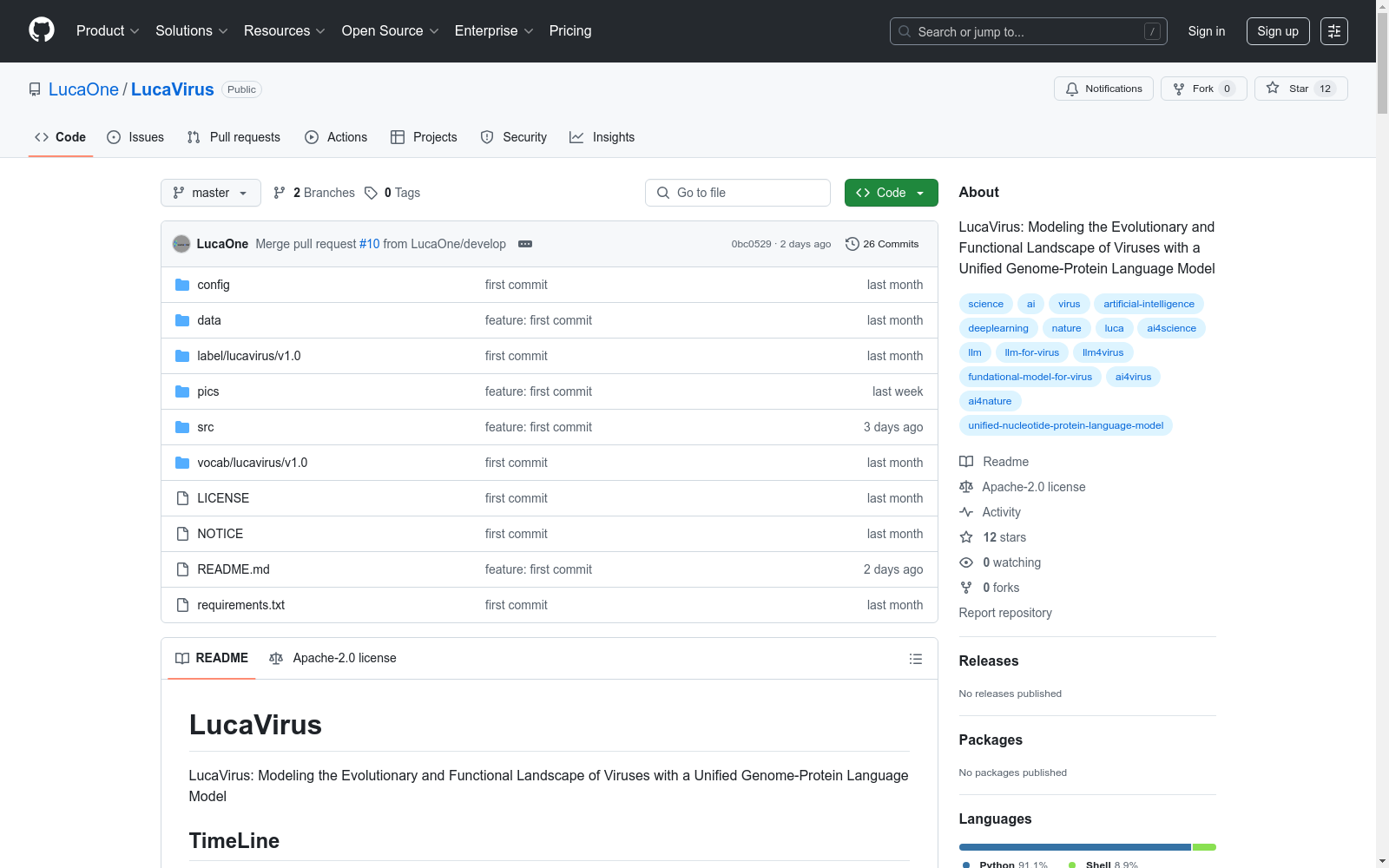Click the avatar of LucaOne committer
The height and width of the screenshot is (868, 1389).
tap(181, 244)
